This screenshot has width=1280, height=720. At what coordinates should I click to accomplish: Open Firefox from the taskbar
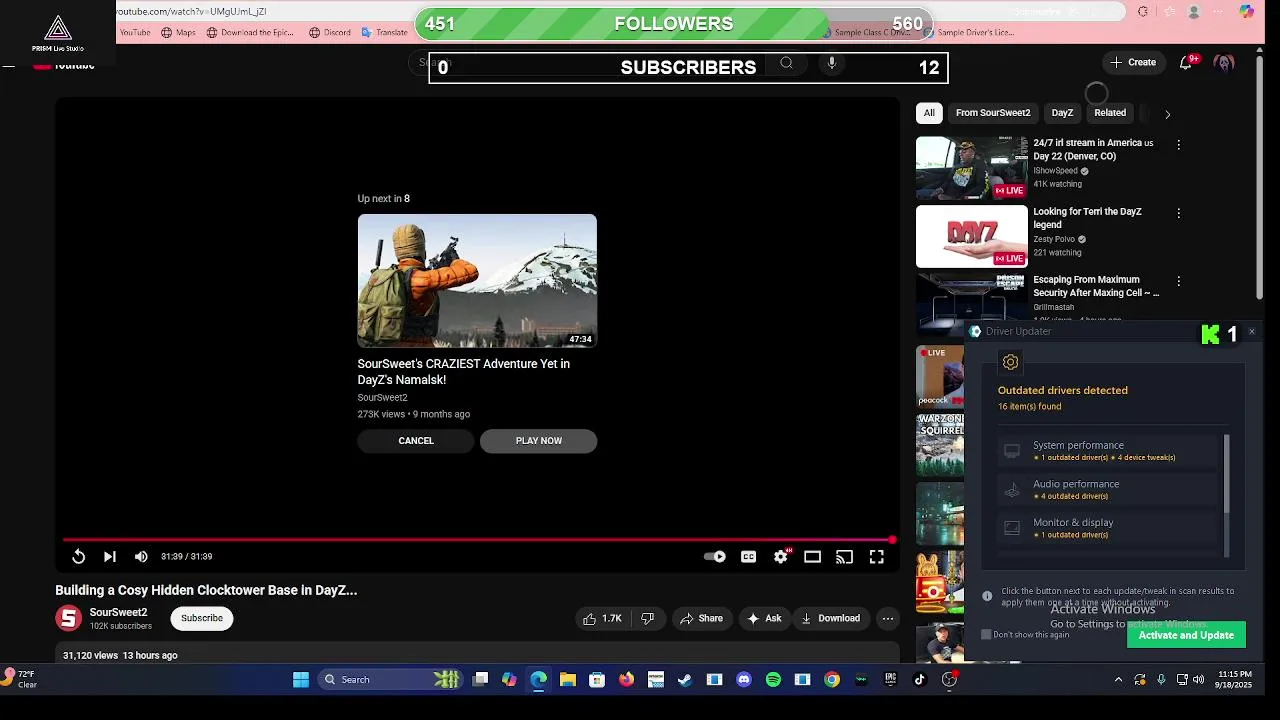[x=626, y=680]
